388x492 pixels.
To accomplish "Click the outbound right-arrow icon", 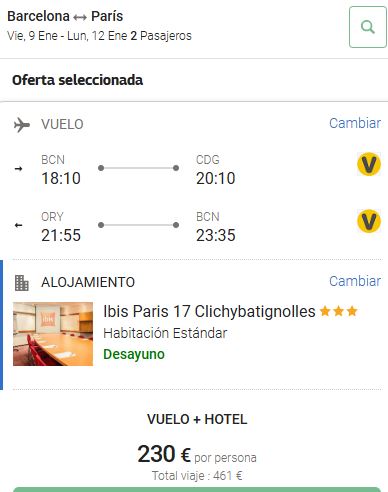I will tap(19, 169).
